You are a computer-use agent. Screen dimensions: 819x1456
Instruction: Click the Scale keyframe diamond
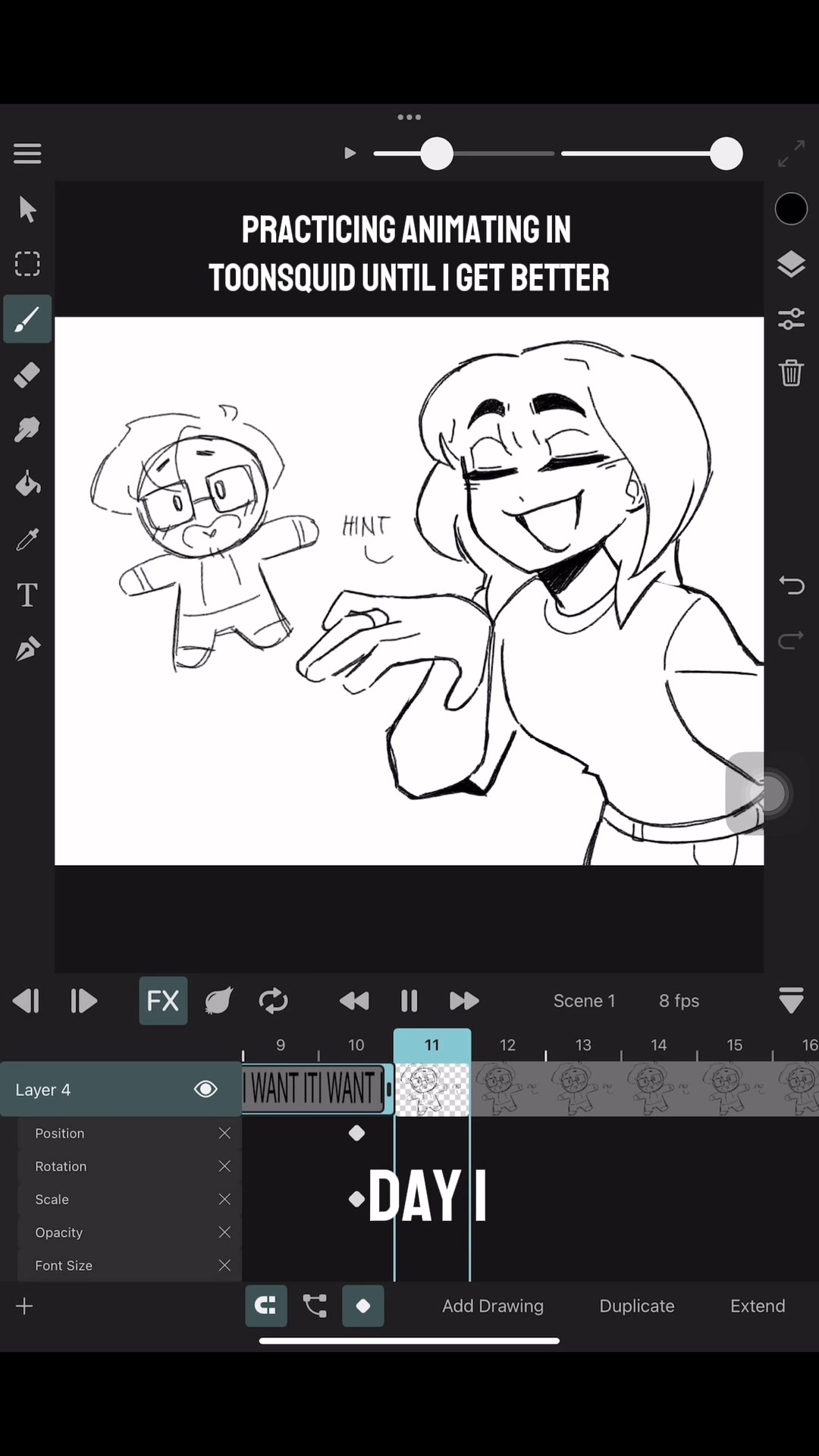pos(356,1199)
